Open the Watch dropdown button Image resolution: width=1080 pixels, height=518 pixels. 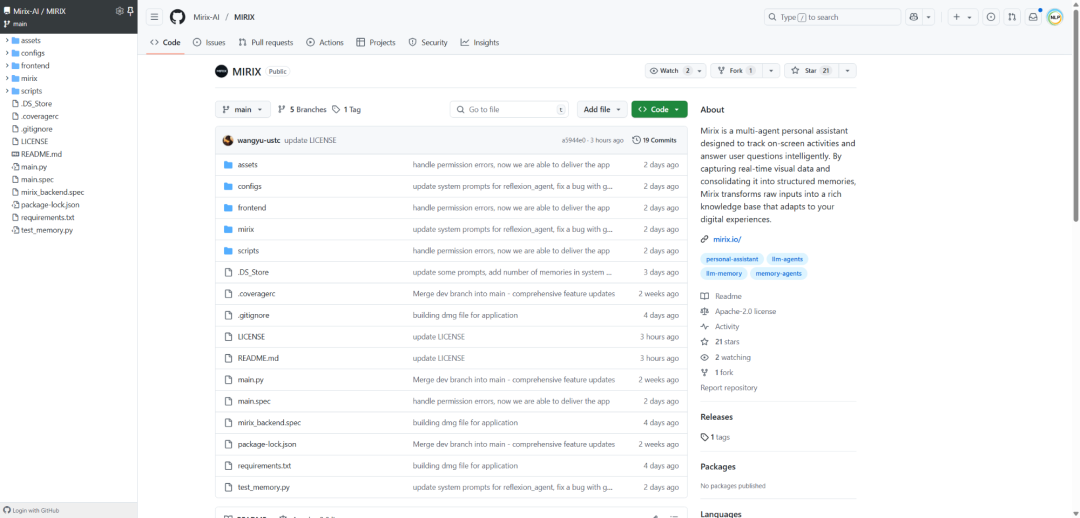pos(676,71)
